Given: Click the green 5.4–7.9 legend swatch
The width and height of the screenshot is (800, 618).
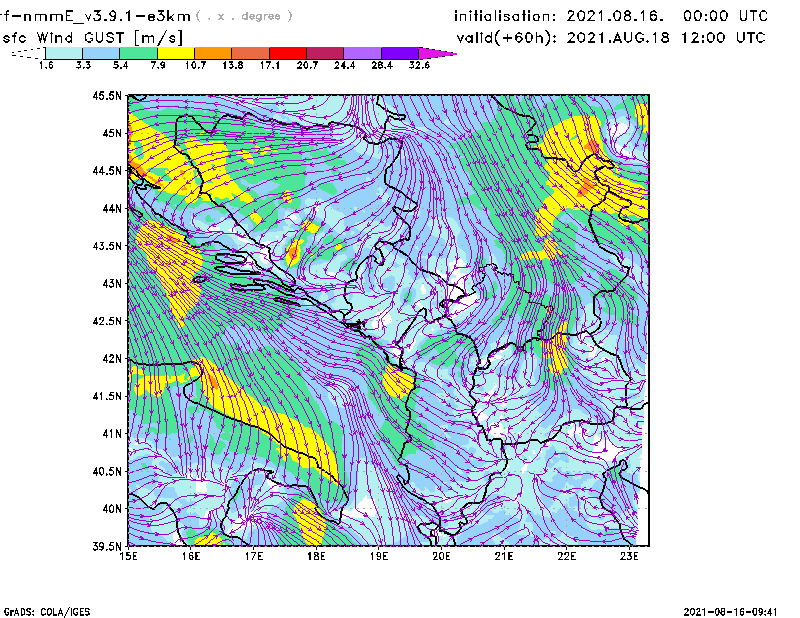Looking at the screenshot, I should click(x=138, y=53).
